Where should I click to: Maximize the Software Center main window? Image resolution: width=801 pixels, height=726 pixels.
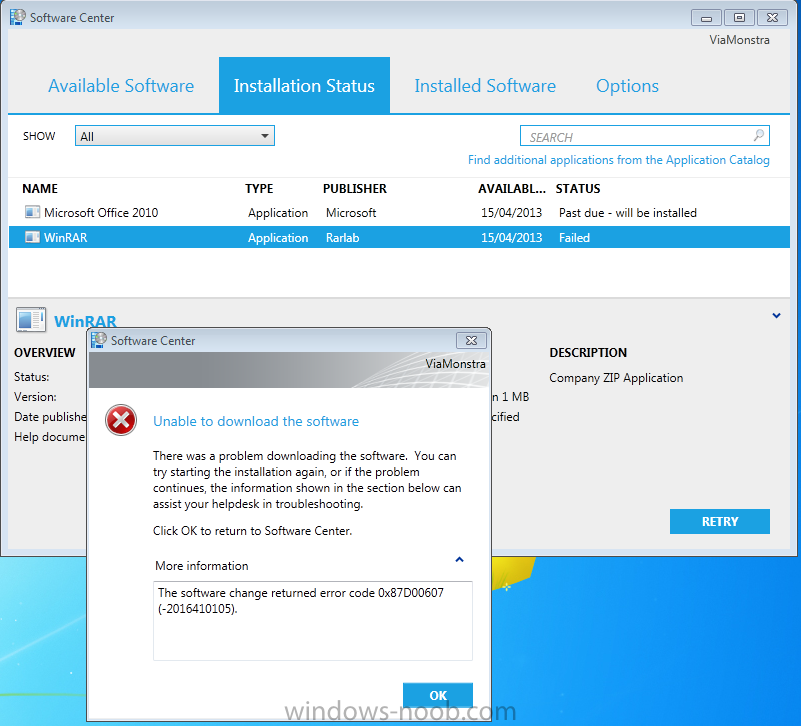point(739,17)
